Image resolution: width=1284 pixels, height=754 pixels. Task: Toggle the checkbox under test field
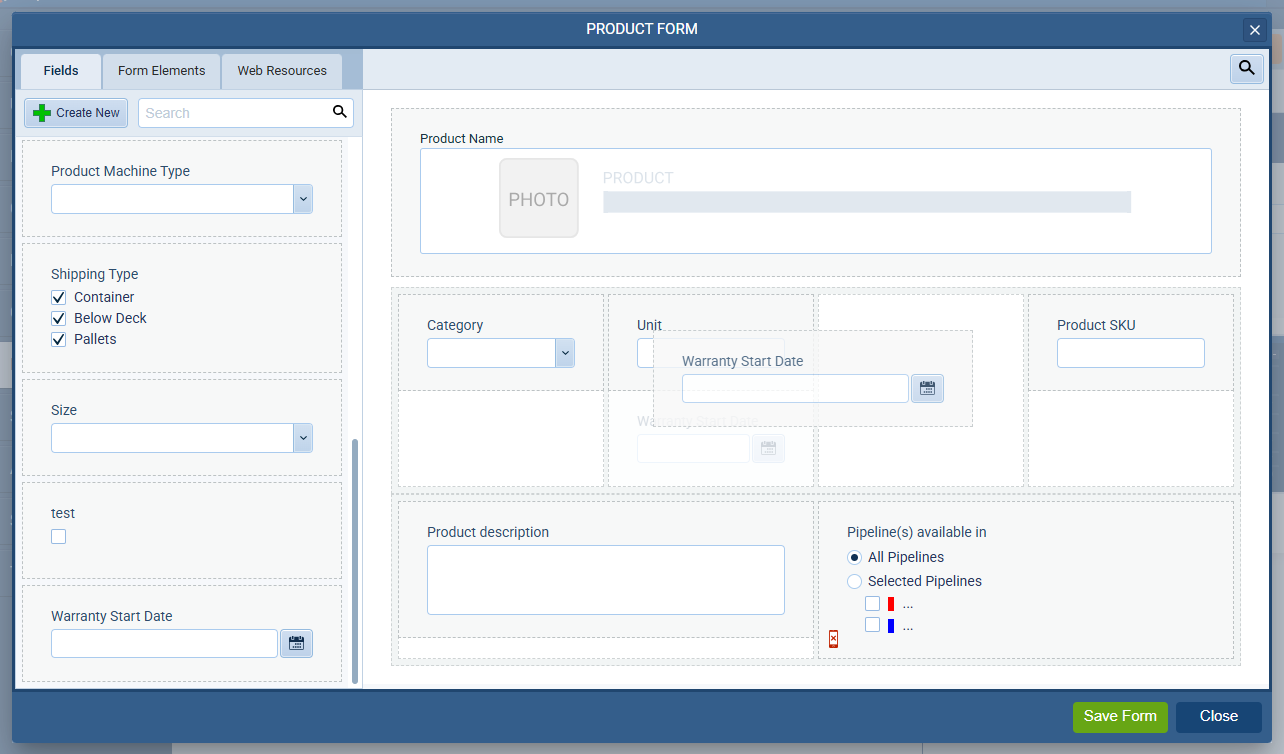(58, 536)
